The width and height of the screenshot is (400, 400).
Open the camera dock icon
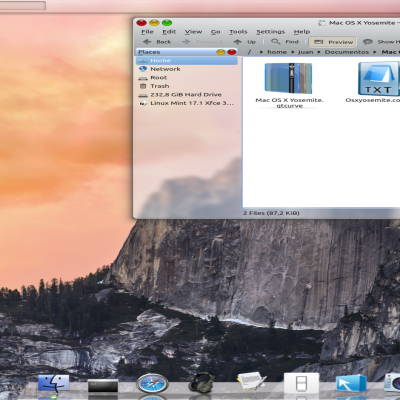pos(392,383)
